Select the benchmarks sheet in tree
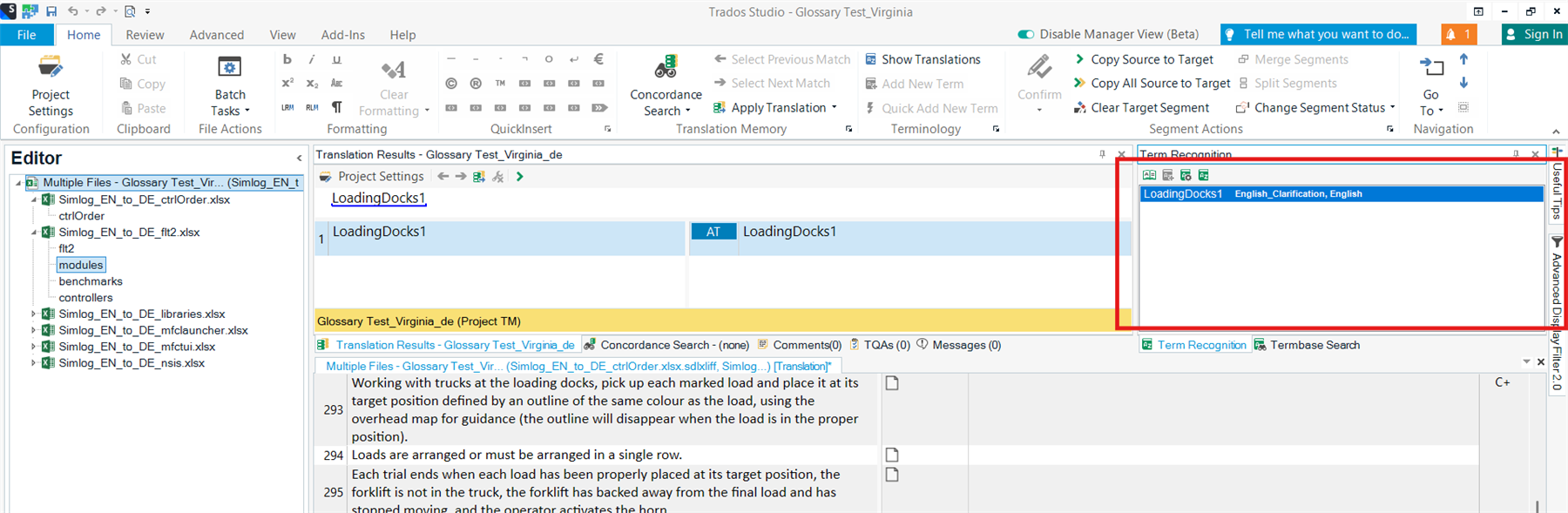The width and height of the screenshot is (1568, 513). coord(91,281)
